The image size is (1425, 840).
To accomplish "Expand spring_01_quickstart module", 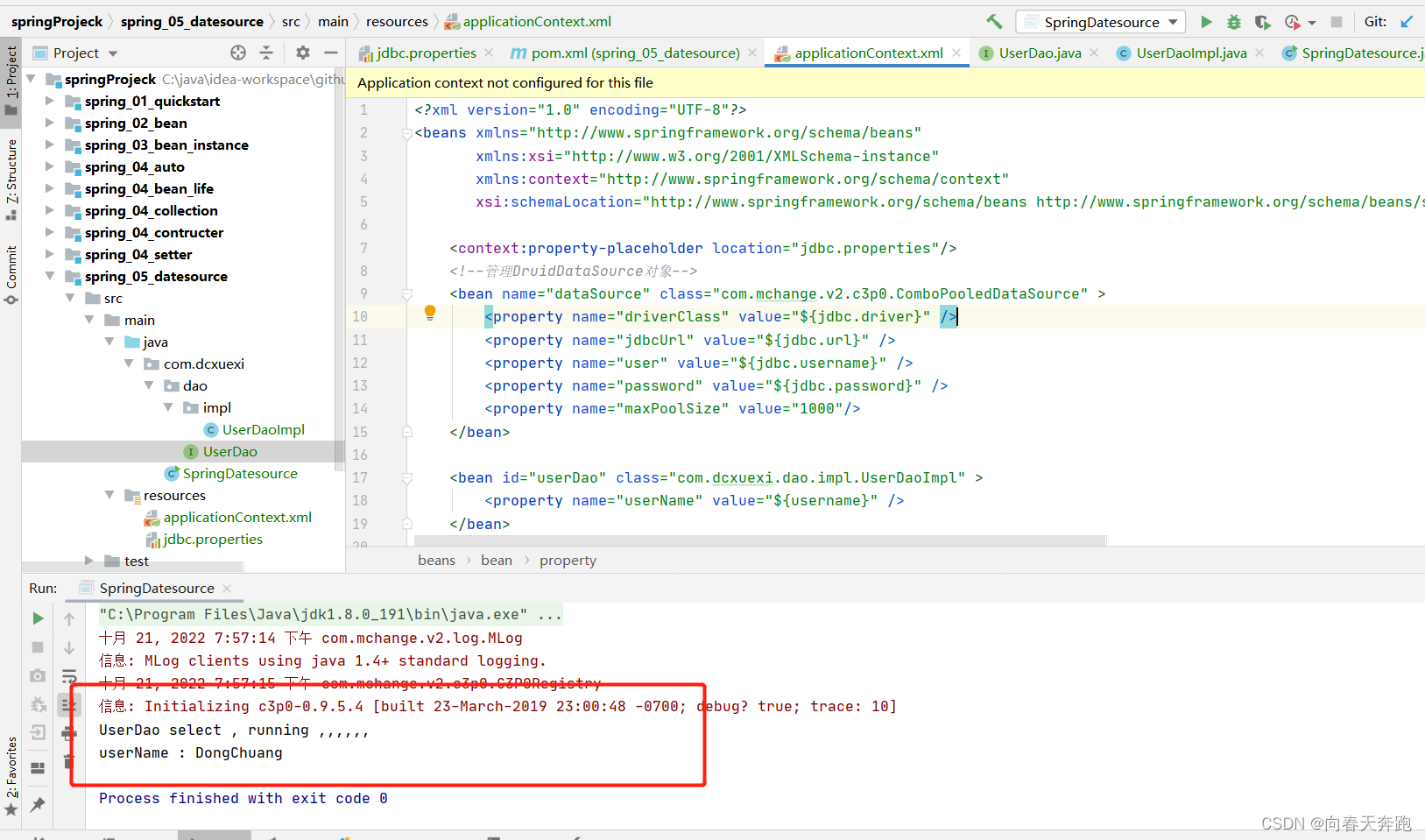I will click(50, 101).
